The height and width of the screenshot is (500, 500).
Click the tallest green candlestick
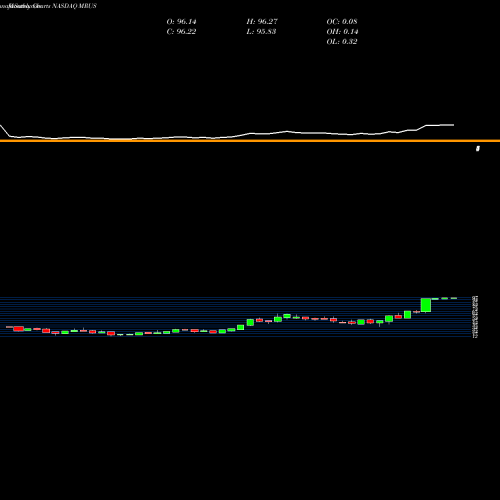[x=426, y=305]
